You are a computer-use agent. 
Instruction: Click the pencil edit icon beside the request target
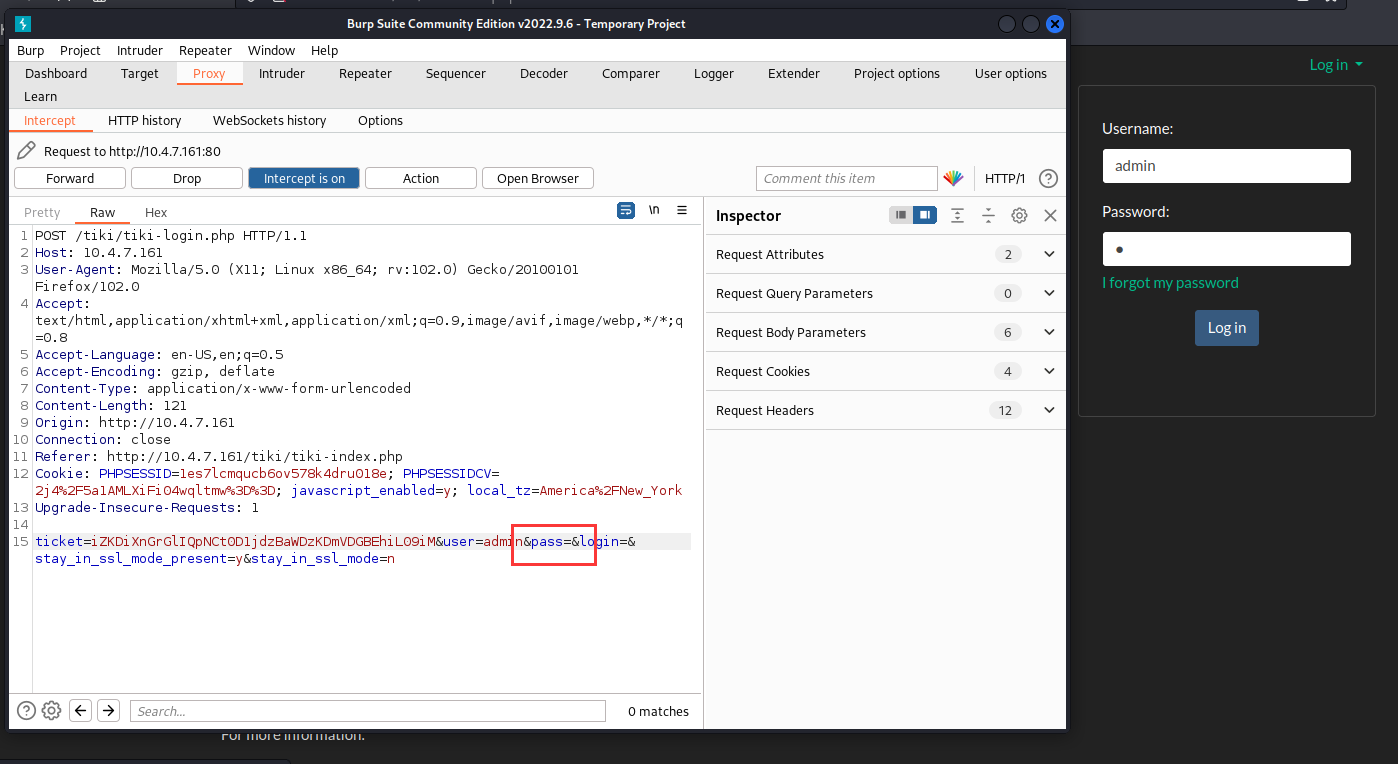click(x=27, y=151)
